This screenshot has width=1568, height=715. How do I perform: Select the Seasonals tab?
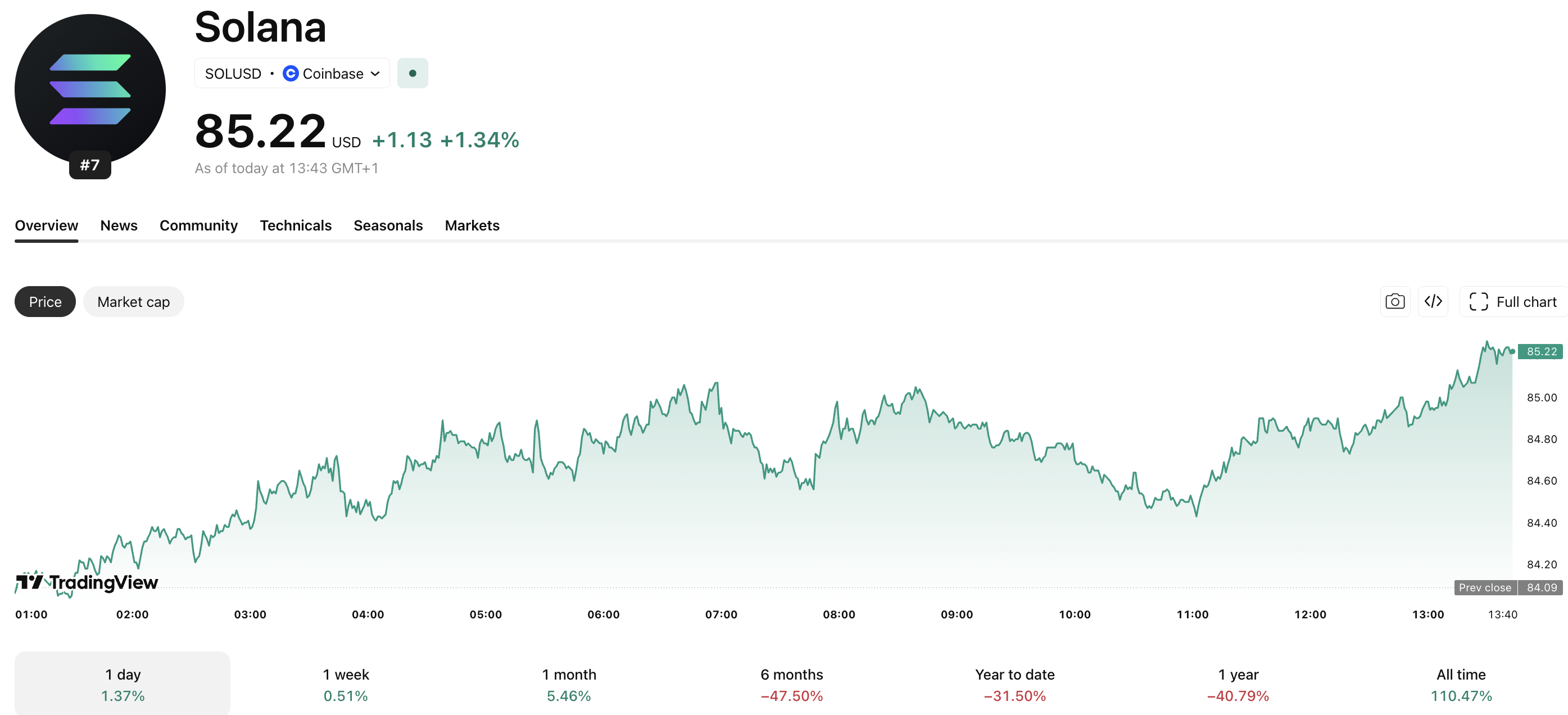(388, 225)
